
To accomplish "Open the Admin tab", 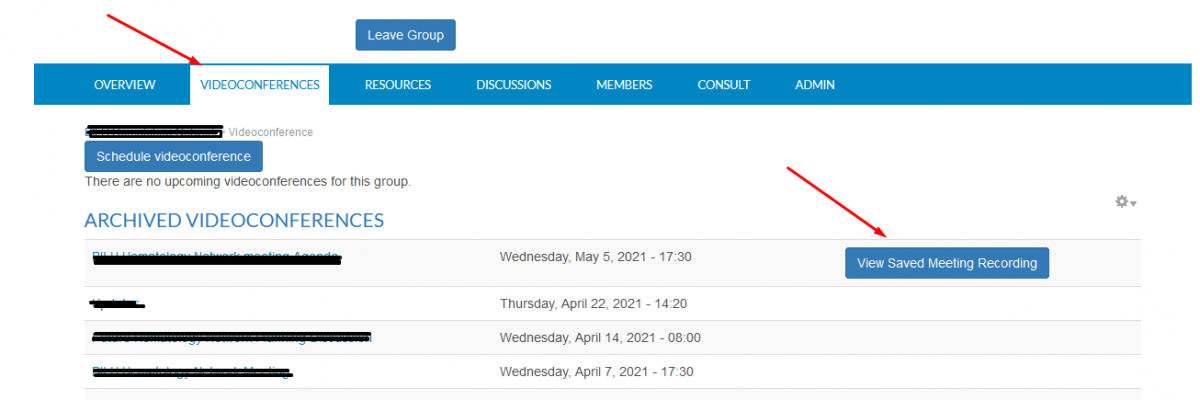I will point(814,85).
